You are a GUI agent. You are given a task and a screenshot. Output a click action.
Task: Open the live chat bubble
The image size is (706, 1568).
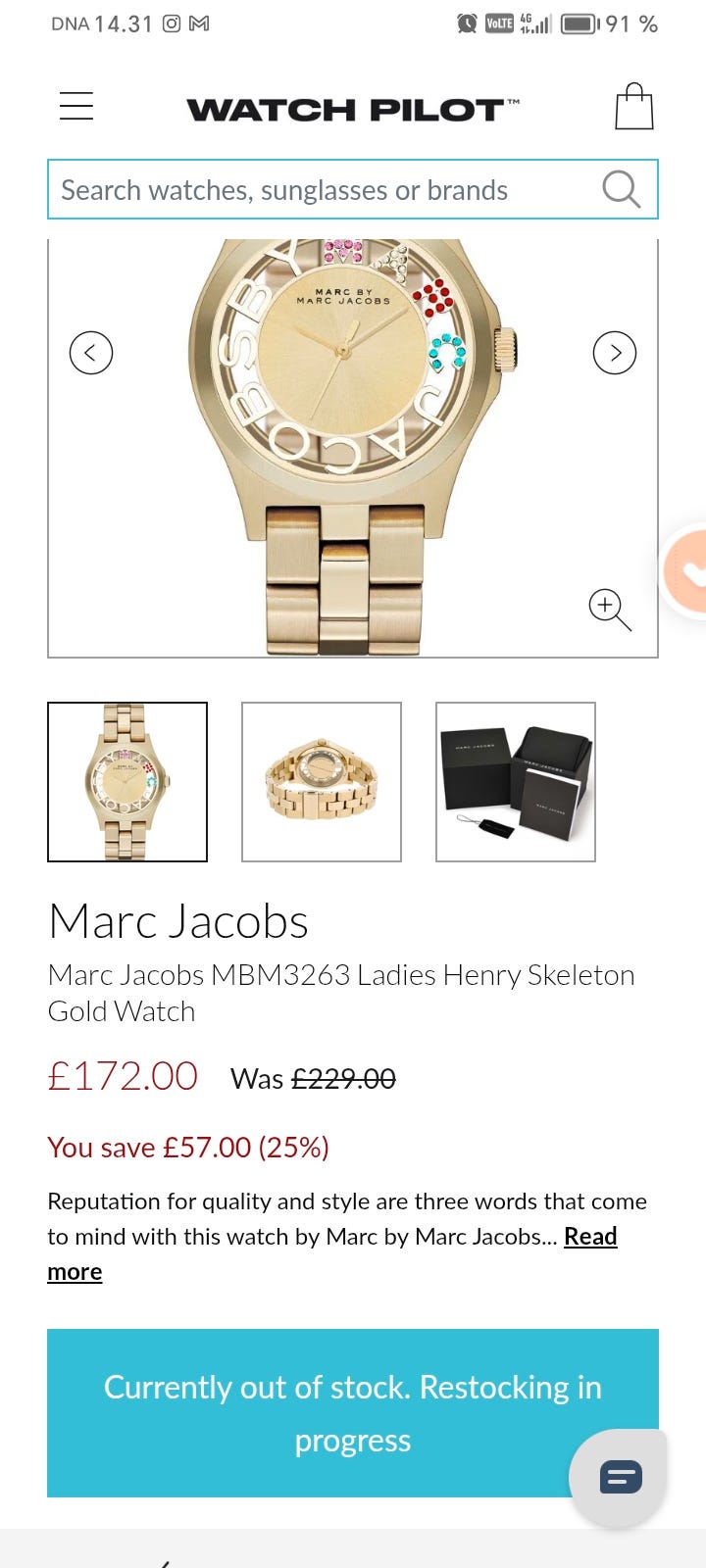pos(620,1477)
